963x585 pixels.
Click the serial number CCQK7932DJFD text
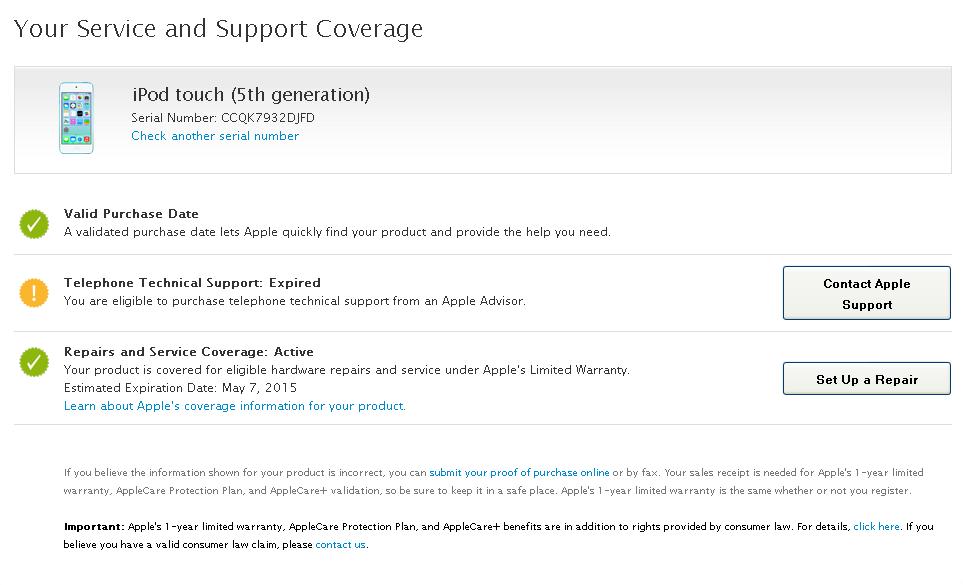[267, 117]
